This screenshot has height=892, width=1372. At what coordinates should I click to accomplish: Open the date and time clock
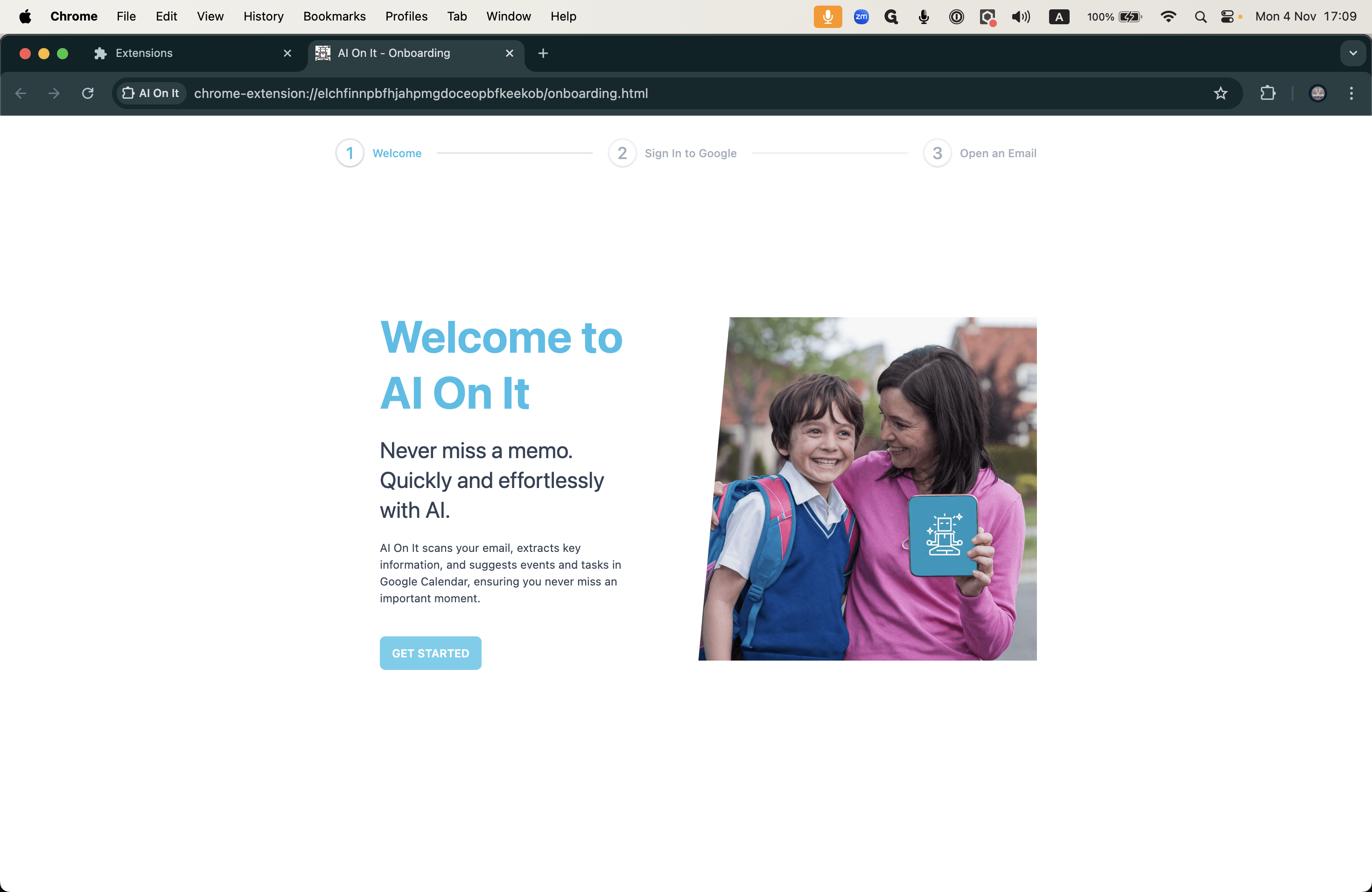click(1306, 17)
